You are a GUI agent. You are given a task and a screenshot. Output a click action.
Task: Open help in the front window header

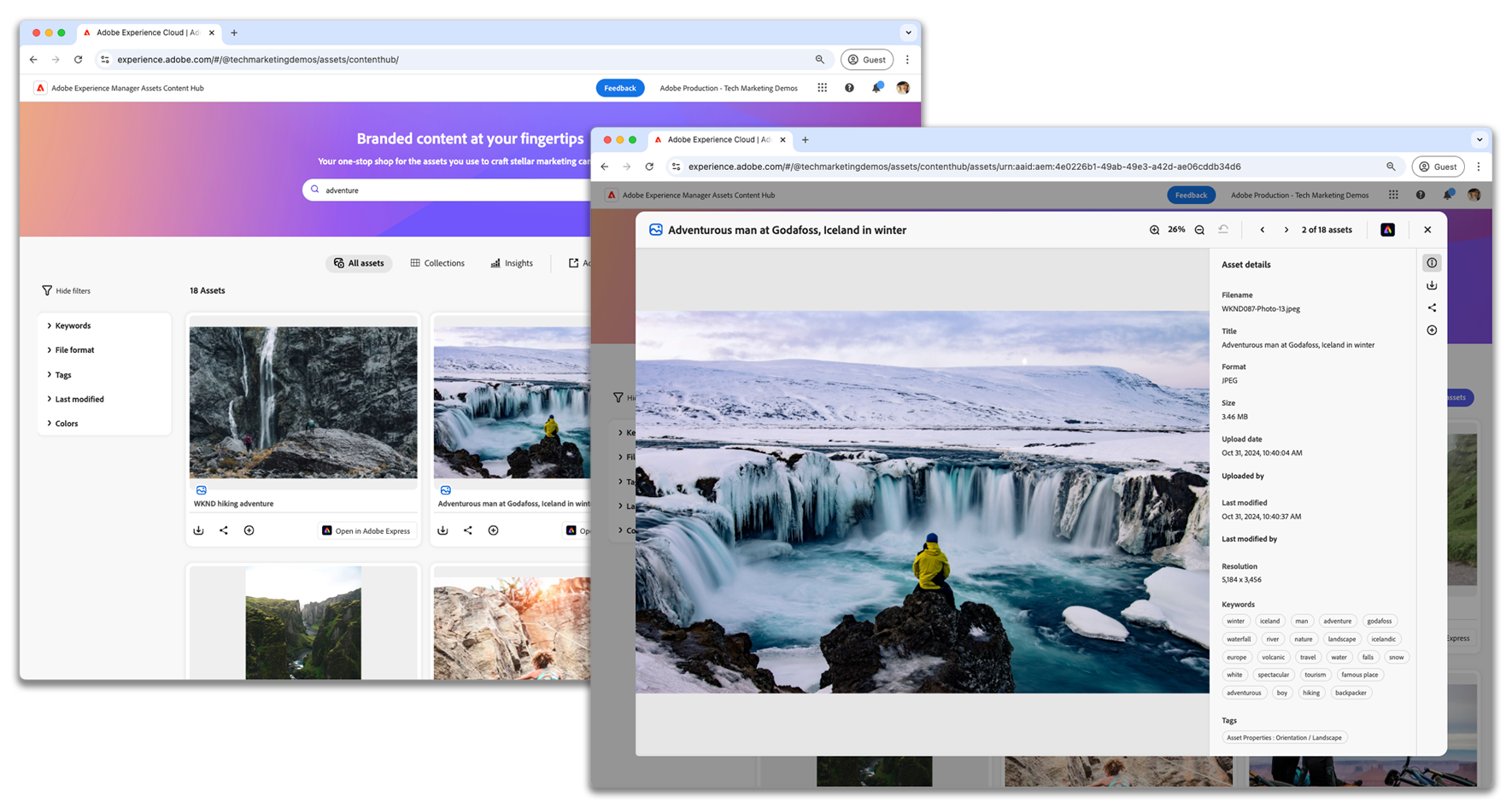point(1421,195)
